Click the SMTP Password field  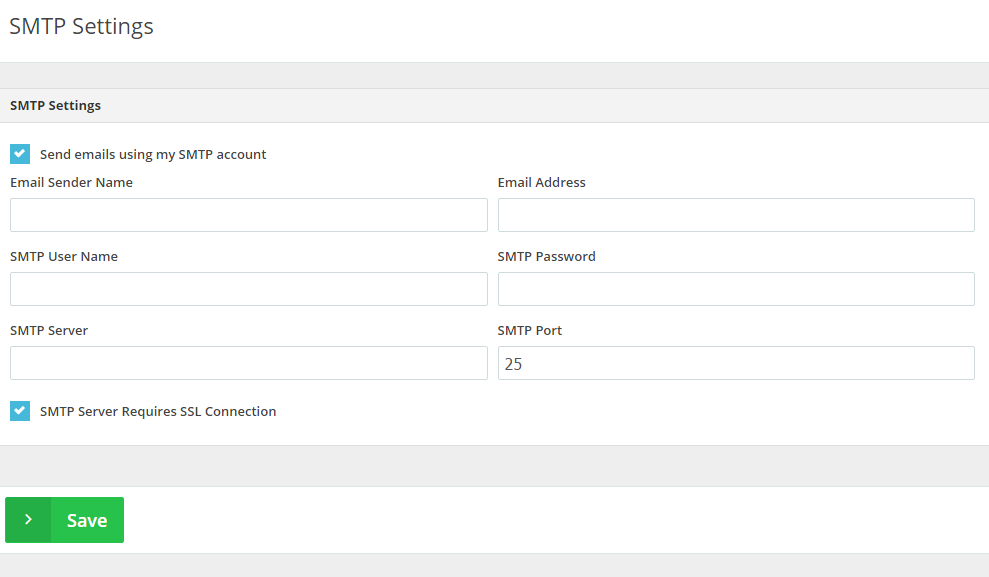736,289
